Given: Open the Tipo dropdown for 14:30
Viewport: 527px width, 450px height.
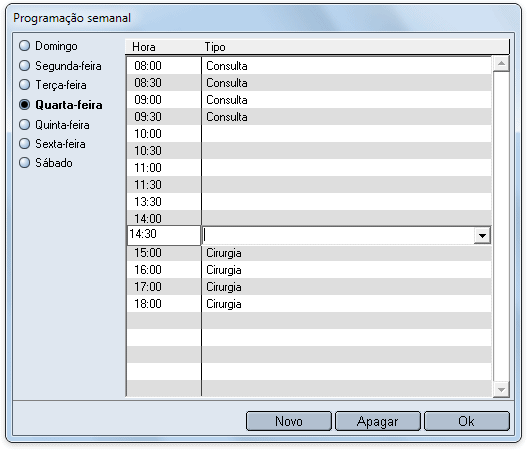Looking at the screenshot, I should [x=482, y=235].
